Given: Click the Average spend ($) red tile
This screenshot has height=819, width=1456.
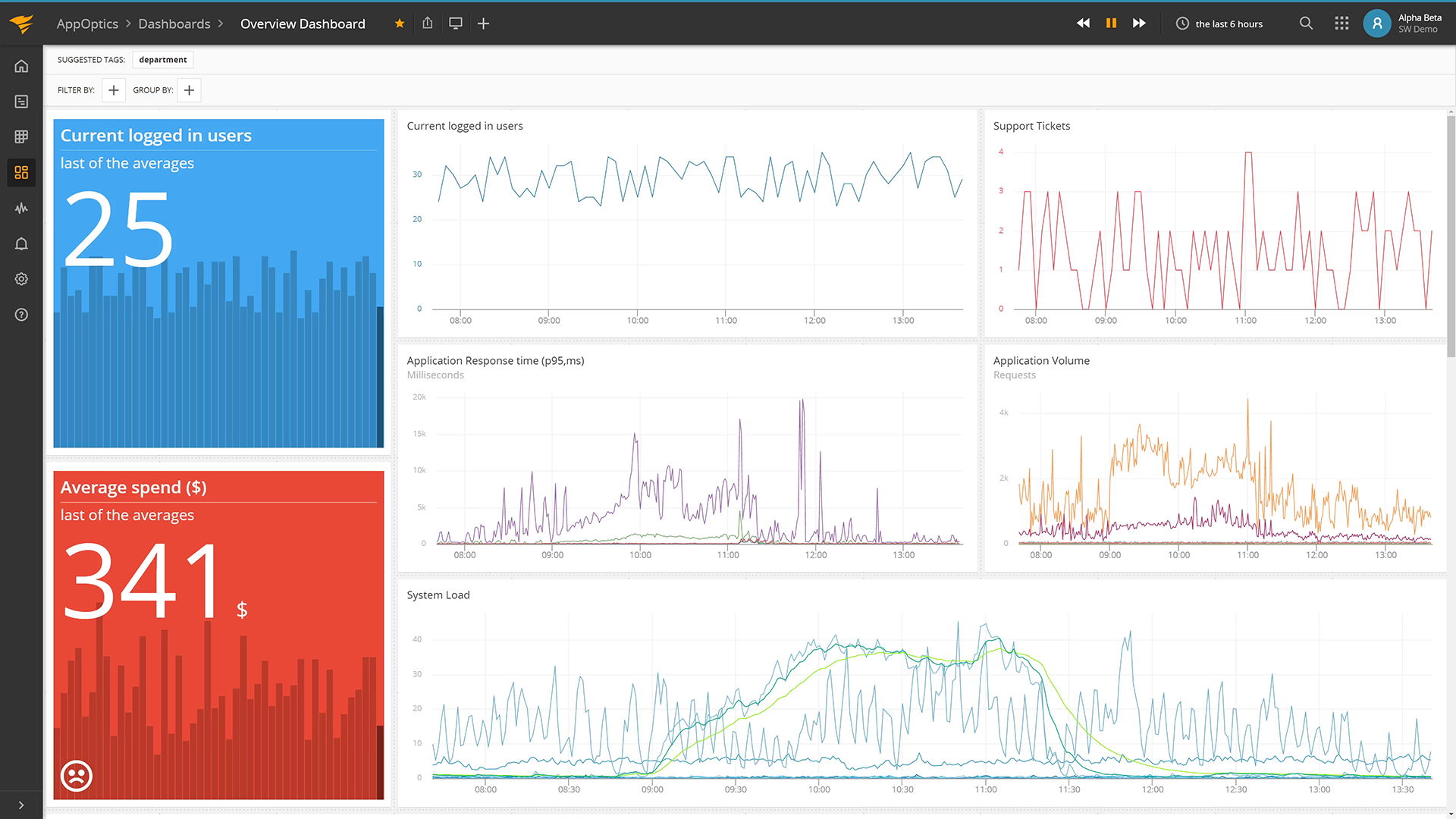Looking at the screenshot, I should pos(218,635).
